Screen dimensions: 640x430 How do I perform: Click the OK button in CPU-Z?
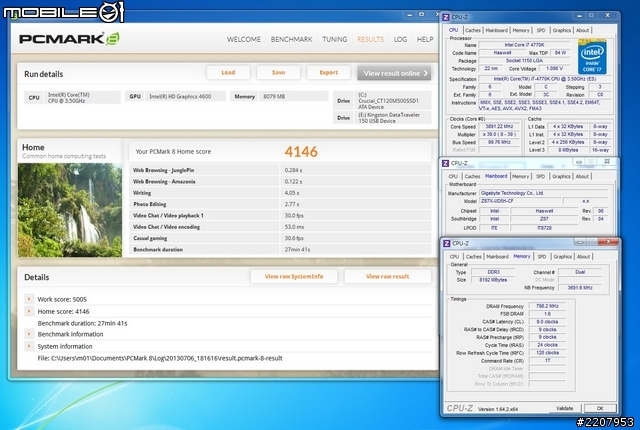click(x=600, y=408)
